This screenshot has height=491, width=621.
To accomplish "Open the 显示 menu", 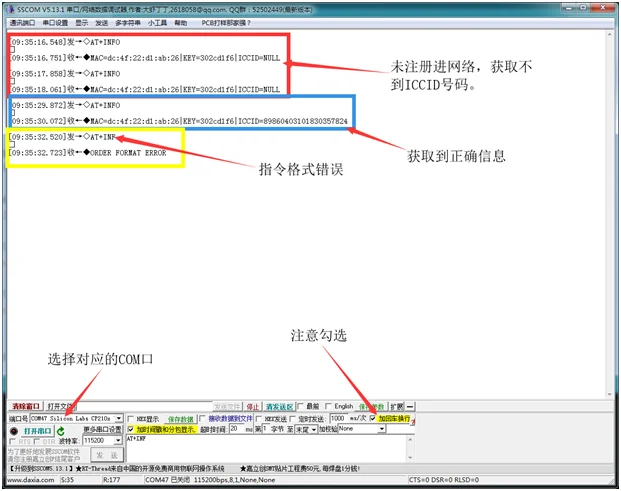I will [82, 23].
